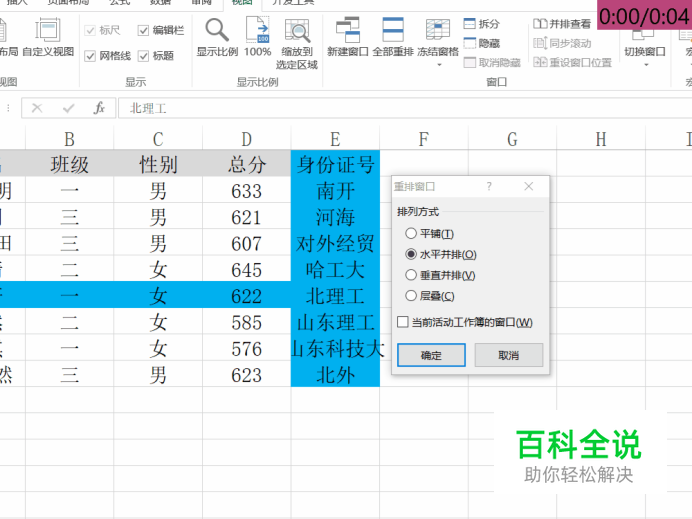Select column H header
This screenshot has width=692, height=519.
coord(601,139)
